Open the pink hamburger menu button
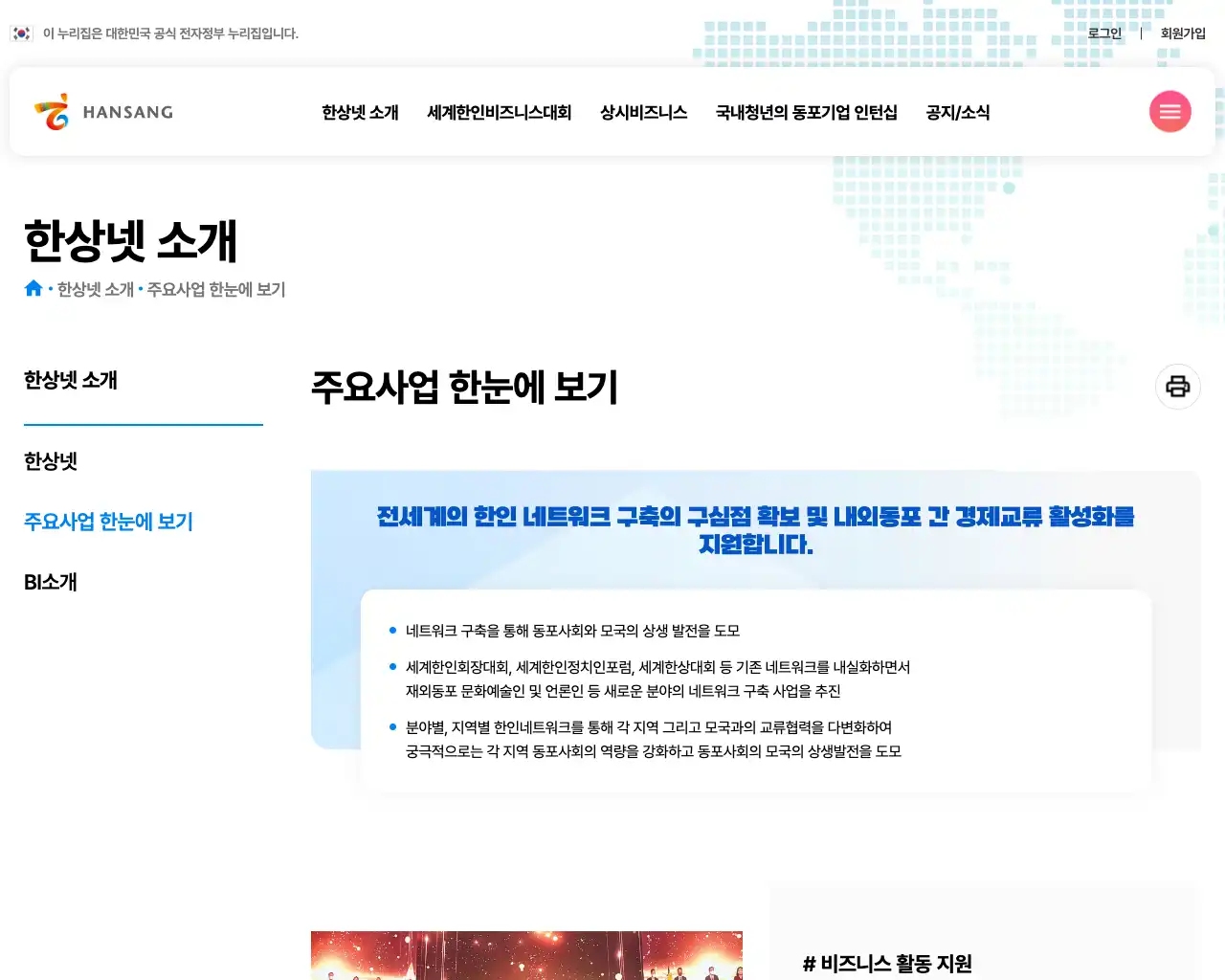Image resolution: width=1225 pixels, height=980 pixels. (1169, 112)
